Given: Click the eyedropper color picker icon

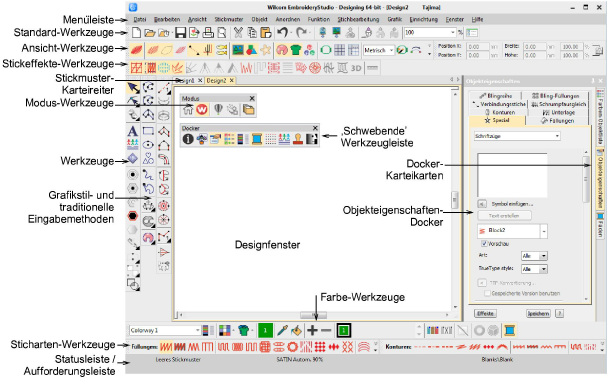Looking at the screenshot, I should [282, 331].
